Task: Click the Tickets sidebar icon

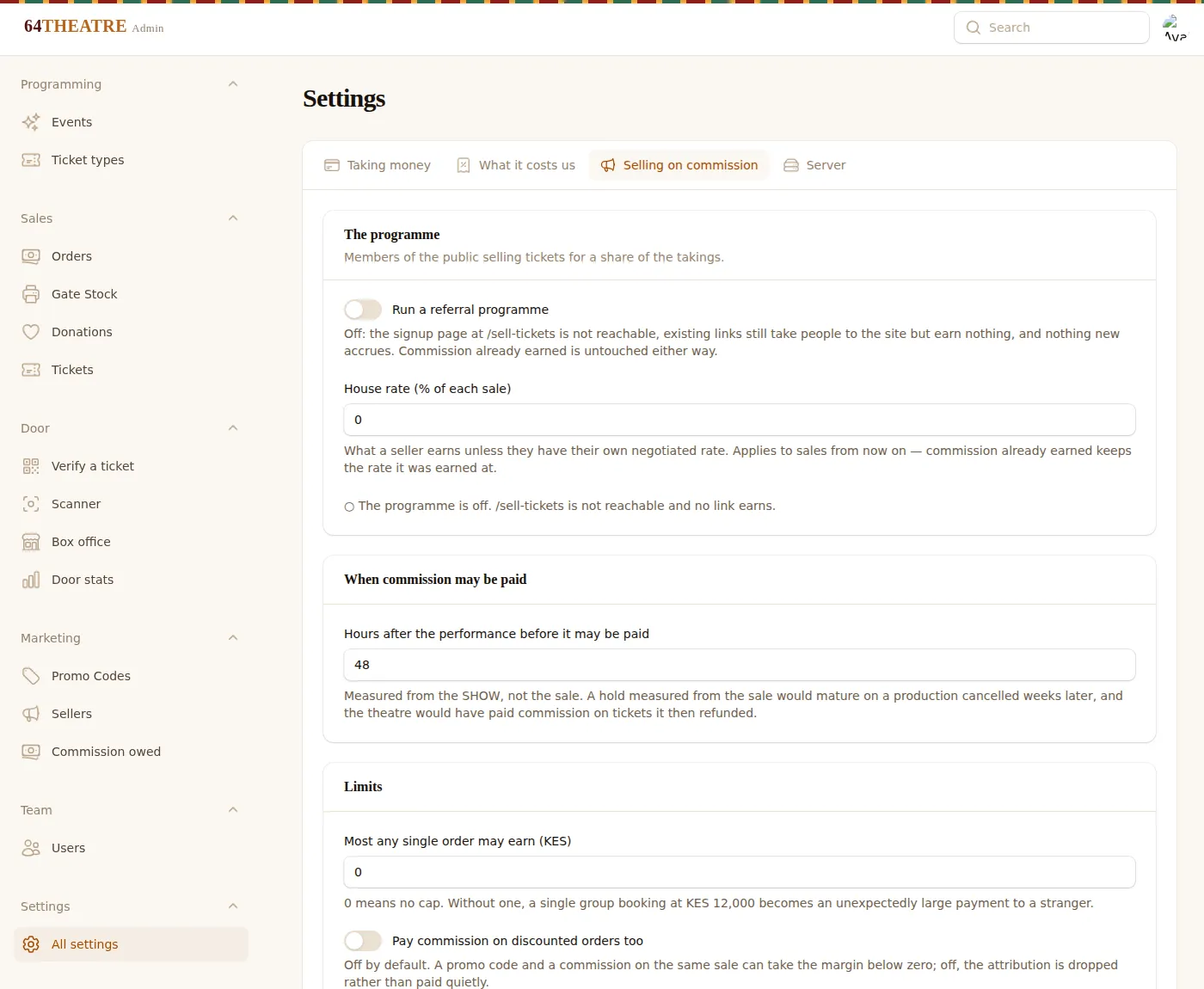Action: pos(31,370)
